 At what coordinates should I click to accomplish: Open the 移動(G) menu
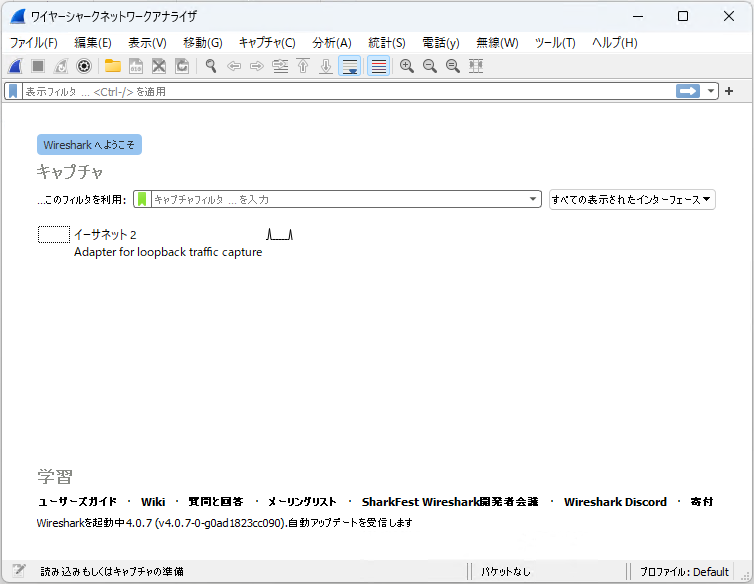202,43
